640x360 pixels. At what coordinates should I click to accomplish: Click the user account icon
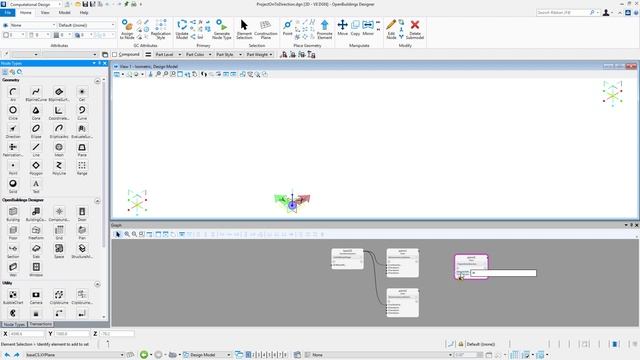(606, 13)
